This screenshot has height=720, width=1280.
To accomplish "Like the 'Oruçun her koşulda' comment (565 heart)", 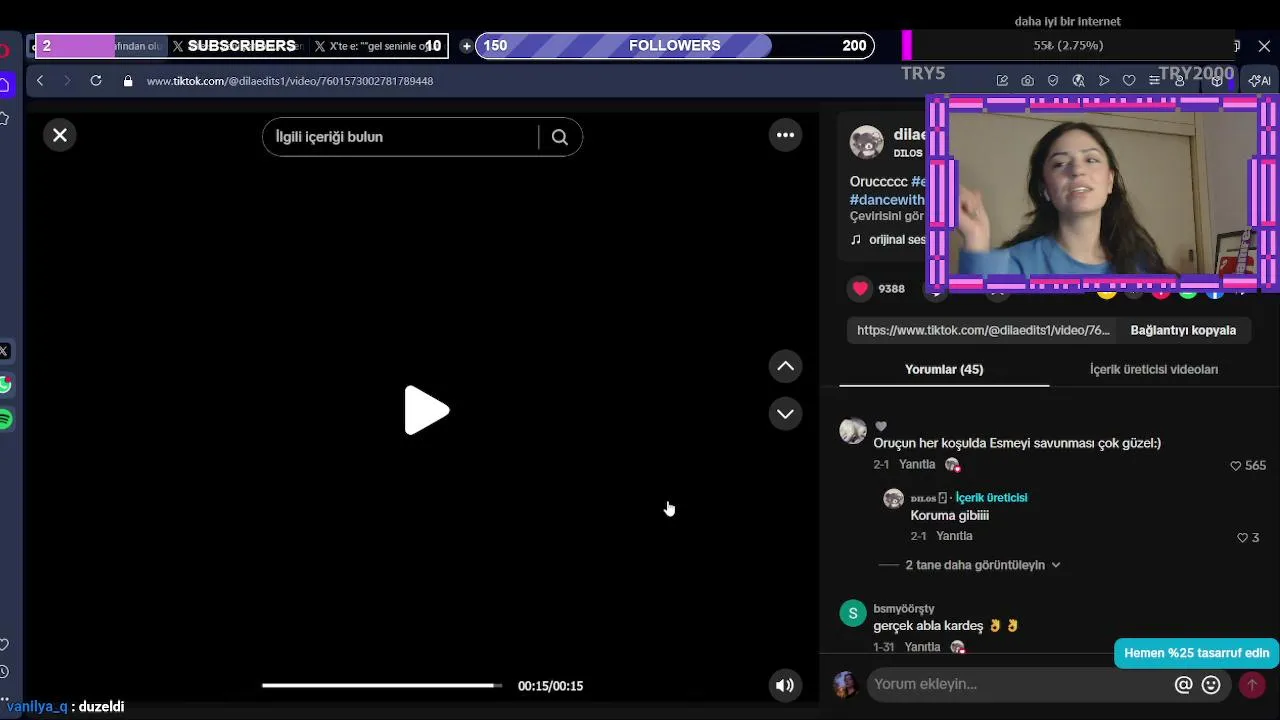I will click(x=1236, y=465).
